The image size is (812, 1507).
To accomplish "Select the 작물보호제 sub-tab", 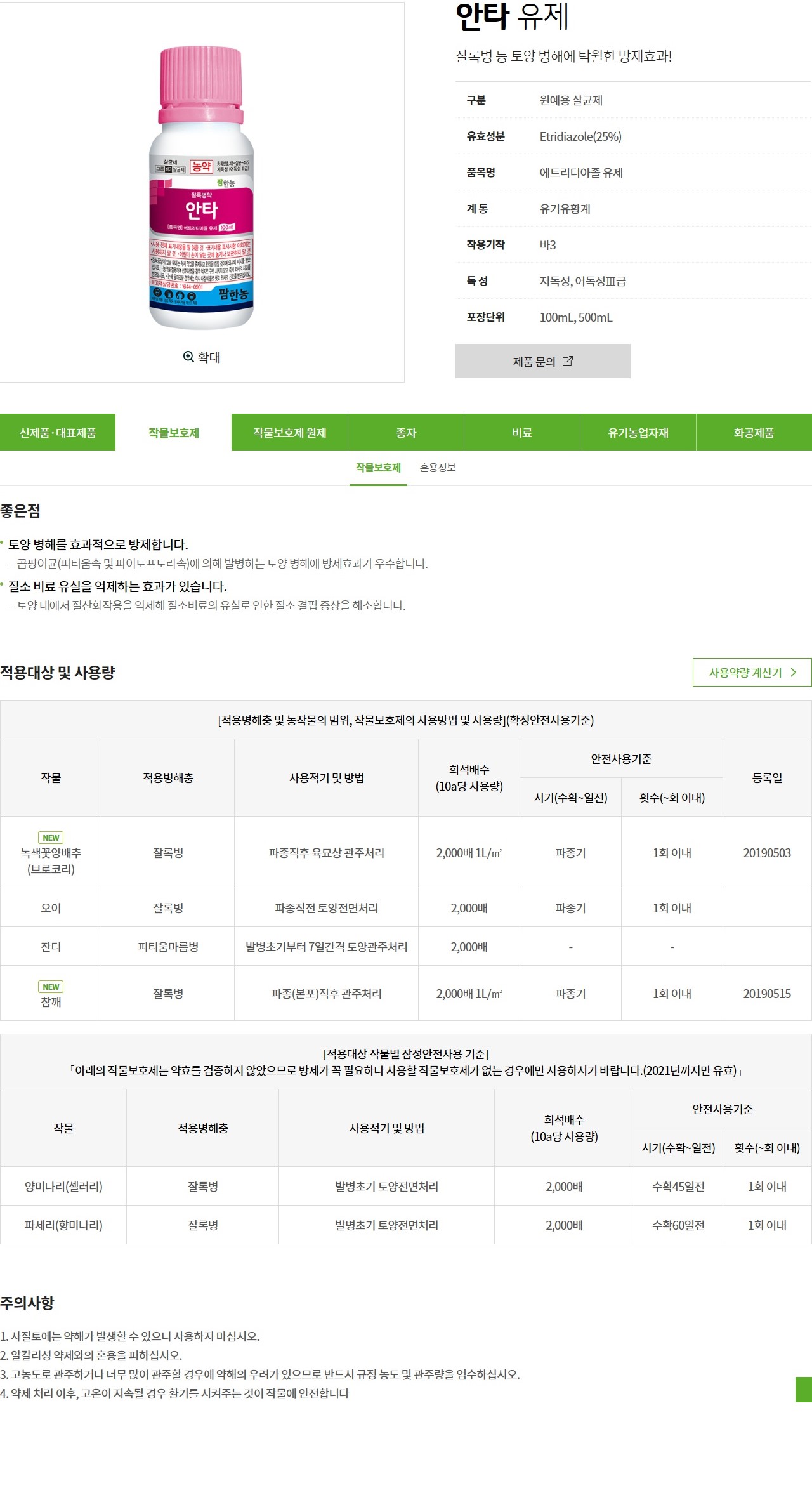I will click(x=378, y=468).
